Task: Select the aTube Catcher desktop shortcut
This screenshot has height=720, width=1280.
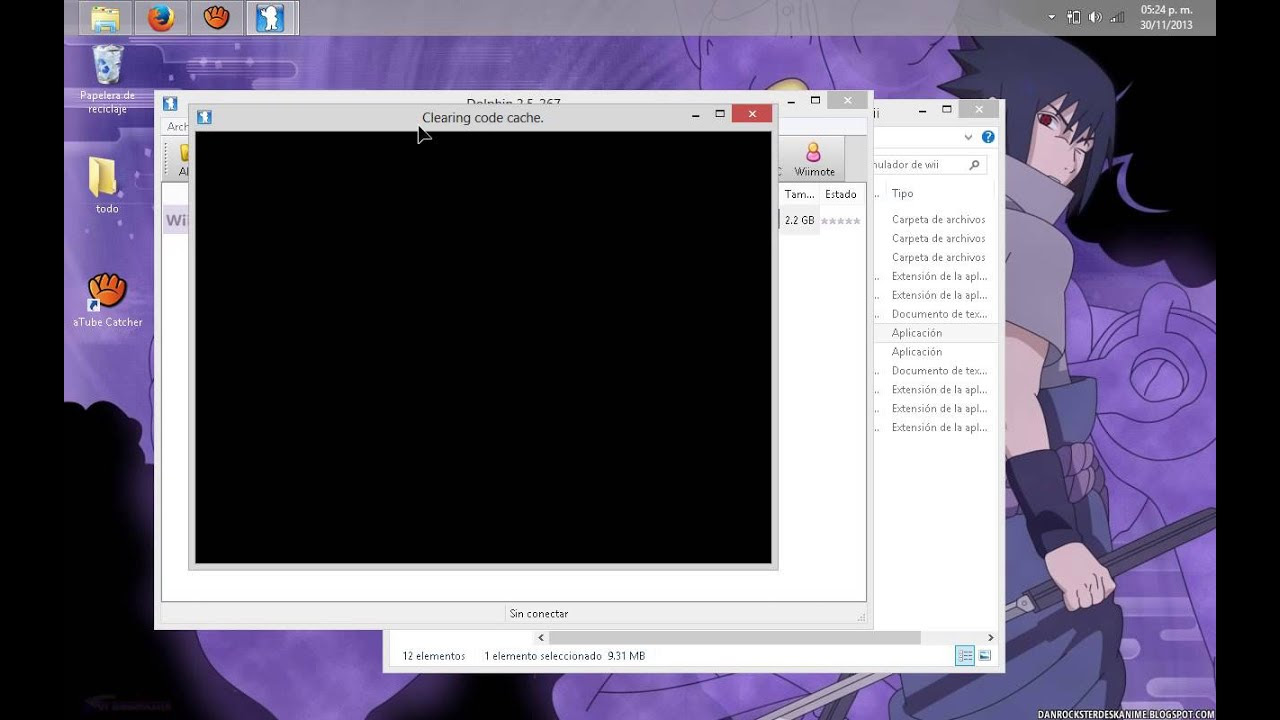Action: pos(107,300)
